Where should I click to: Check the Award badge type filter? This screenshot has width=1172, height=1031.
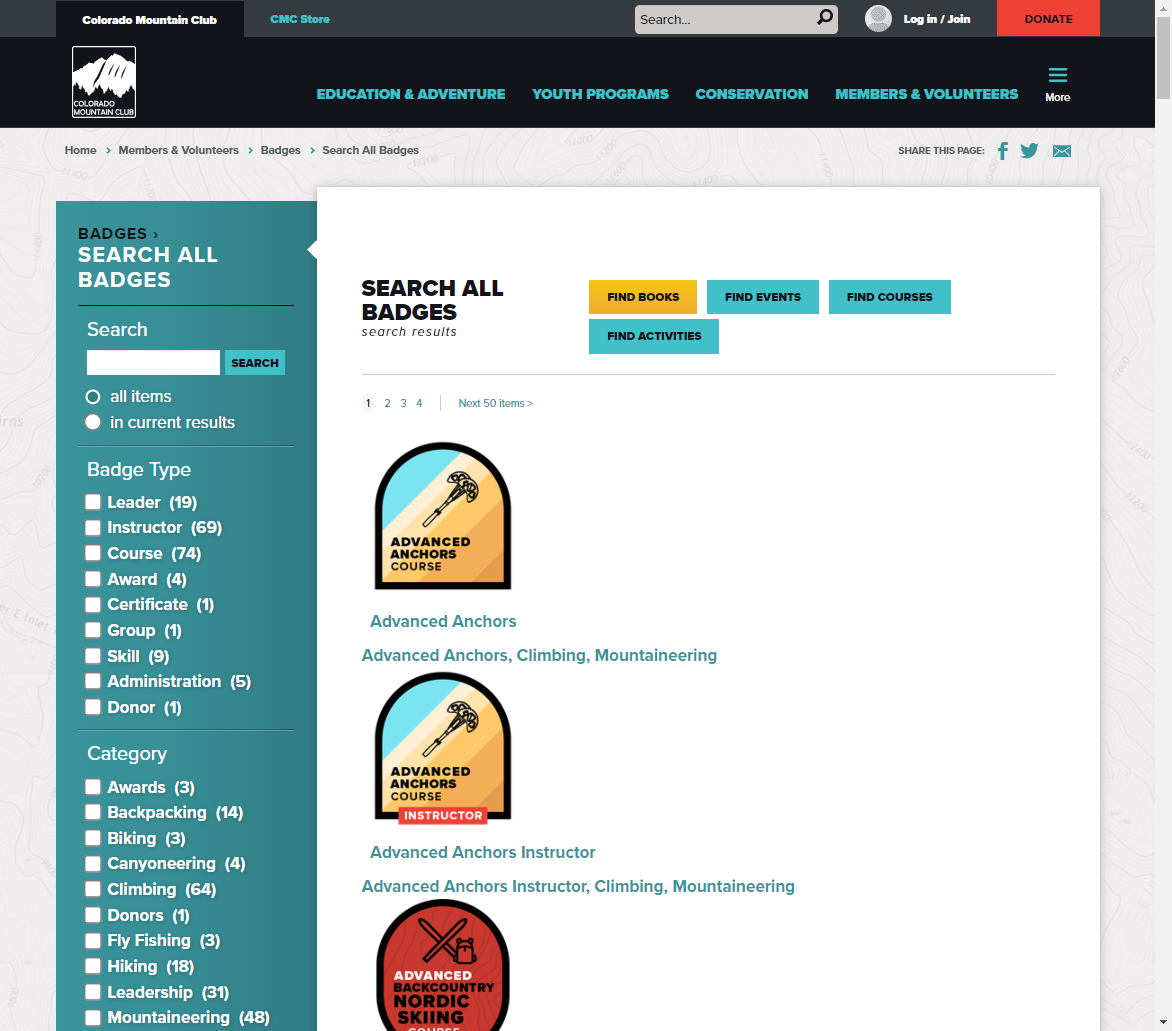[93, 579]
